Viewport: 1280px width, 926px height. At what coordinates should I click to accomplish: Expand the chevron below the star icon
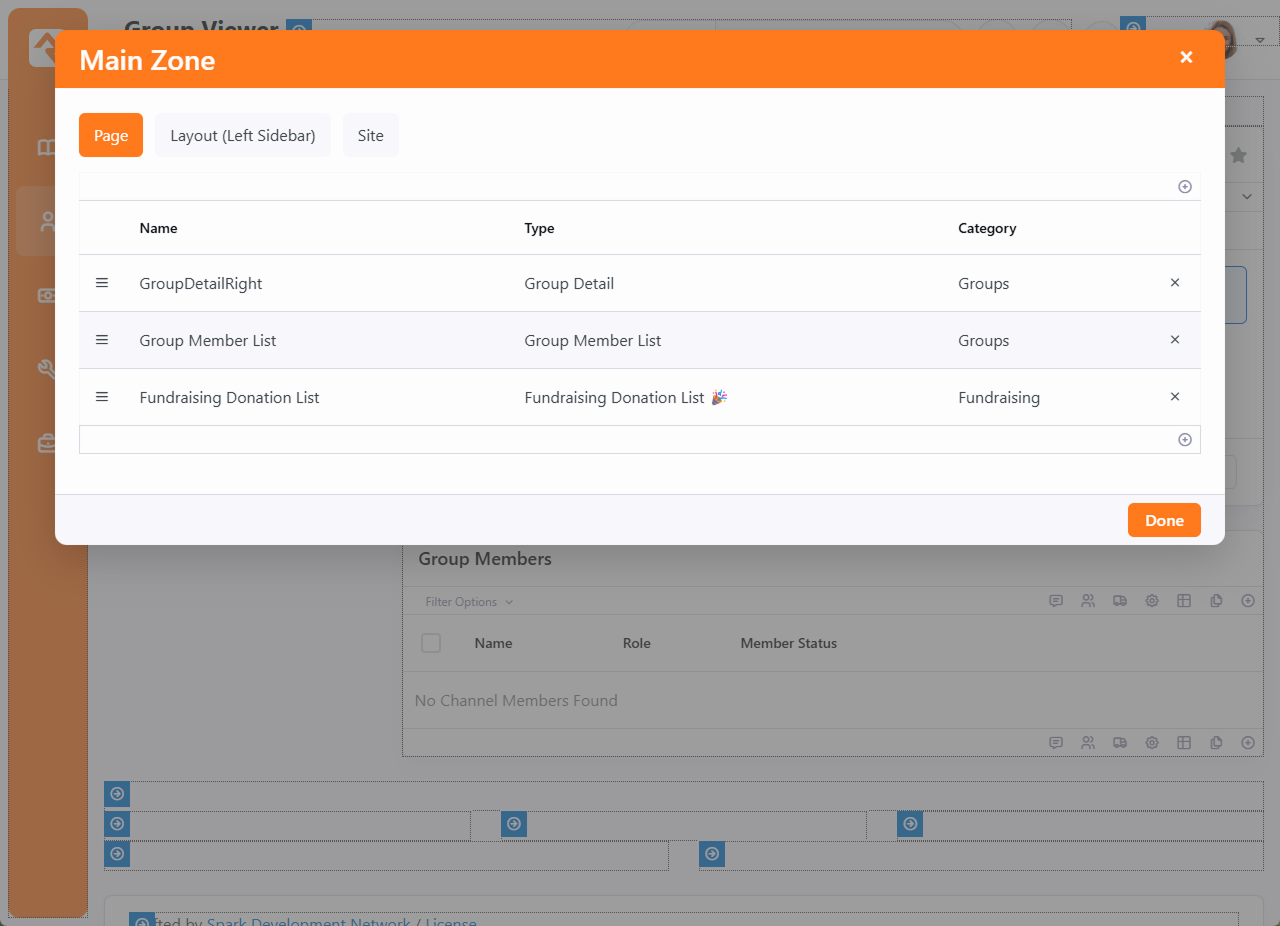click(1246, 197)
